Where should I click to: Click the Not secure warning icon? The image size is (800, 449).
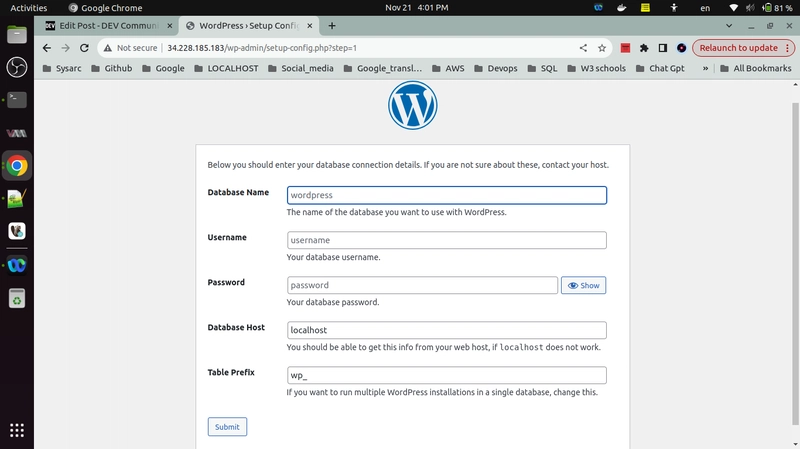(x=108, y=48)
